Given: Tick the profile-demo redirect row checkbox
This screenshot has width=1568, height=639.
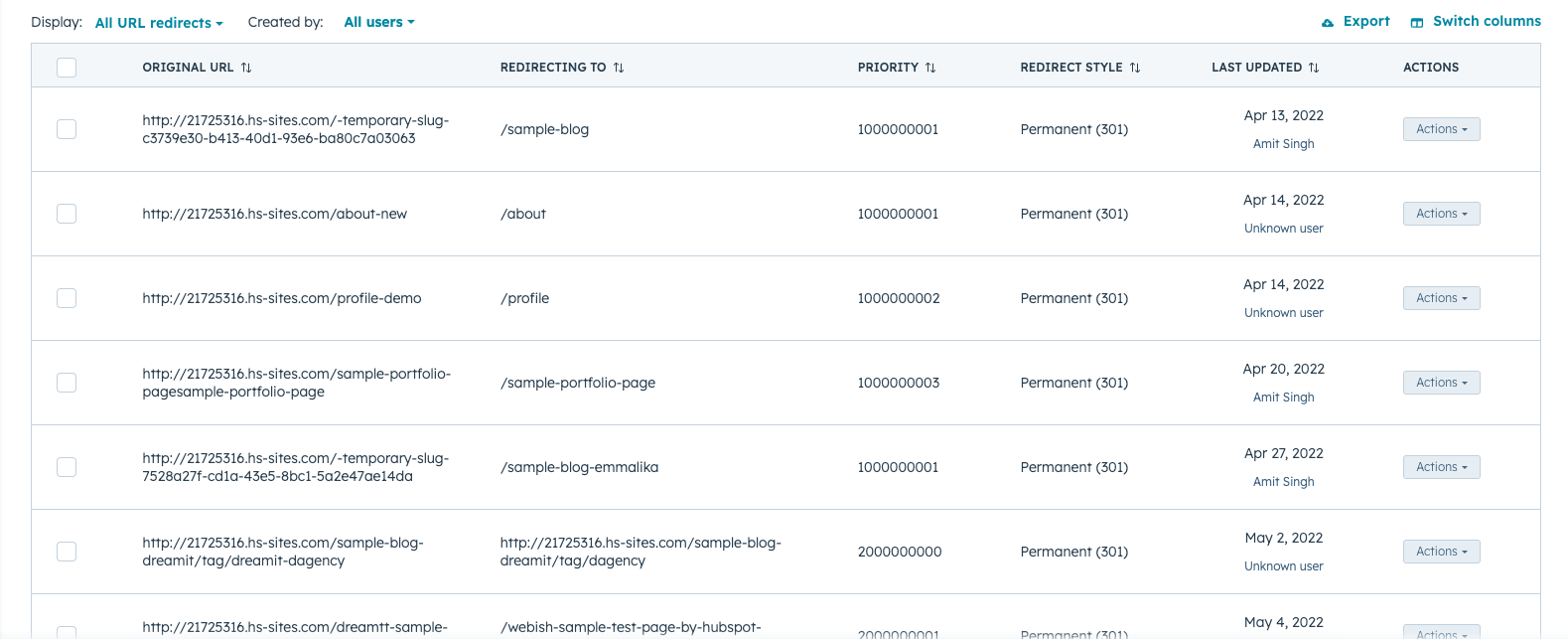Looking at the screenshot, I should [67, 298].
